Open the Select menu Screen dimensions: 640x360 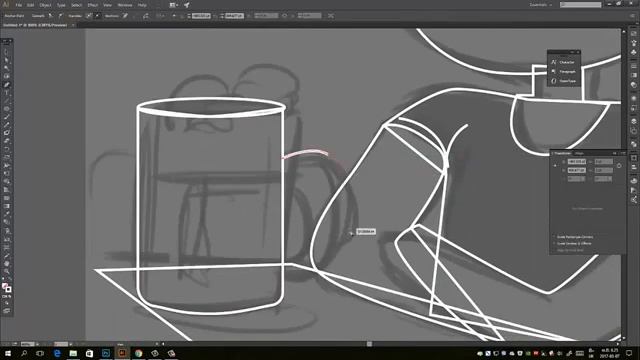(x=76, y=5)
